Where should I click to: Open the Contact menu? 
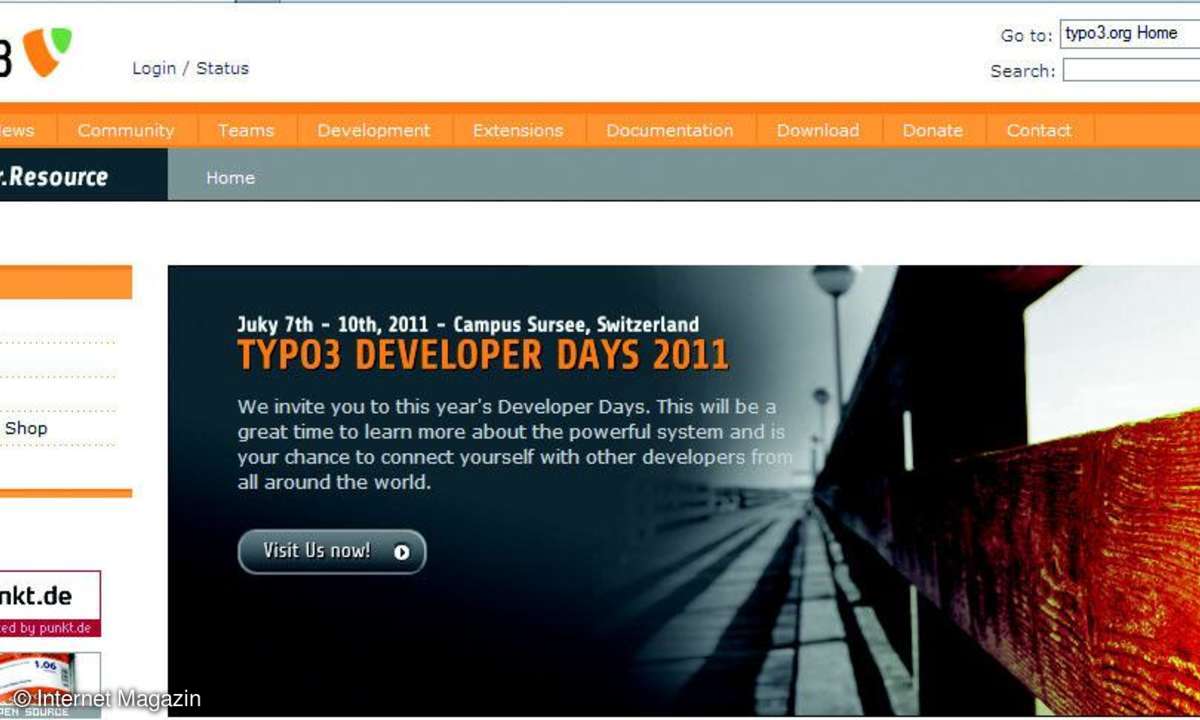click(x=1039, y=130)
